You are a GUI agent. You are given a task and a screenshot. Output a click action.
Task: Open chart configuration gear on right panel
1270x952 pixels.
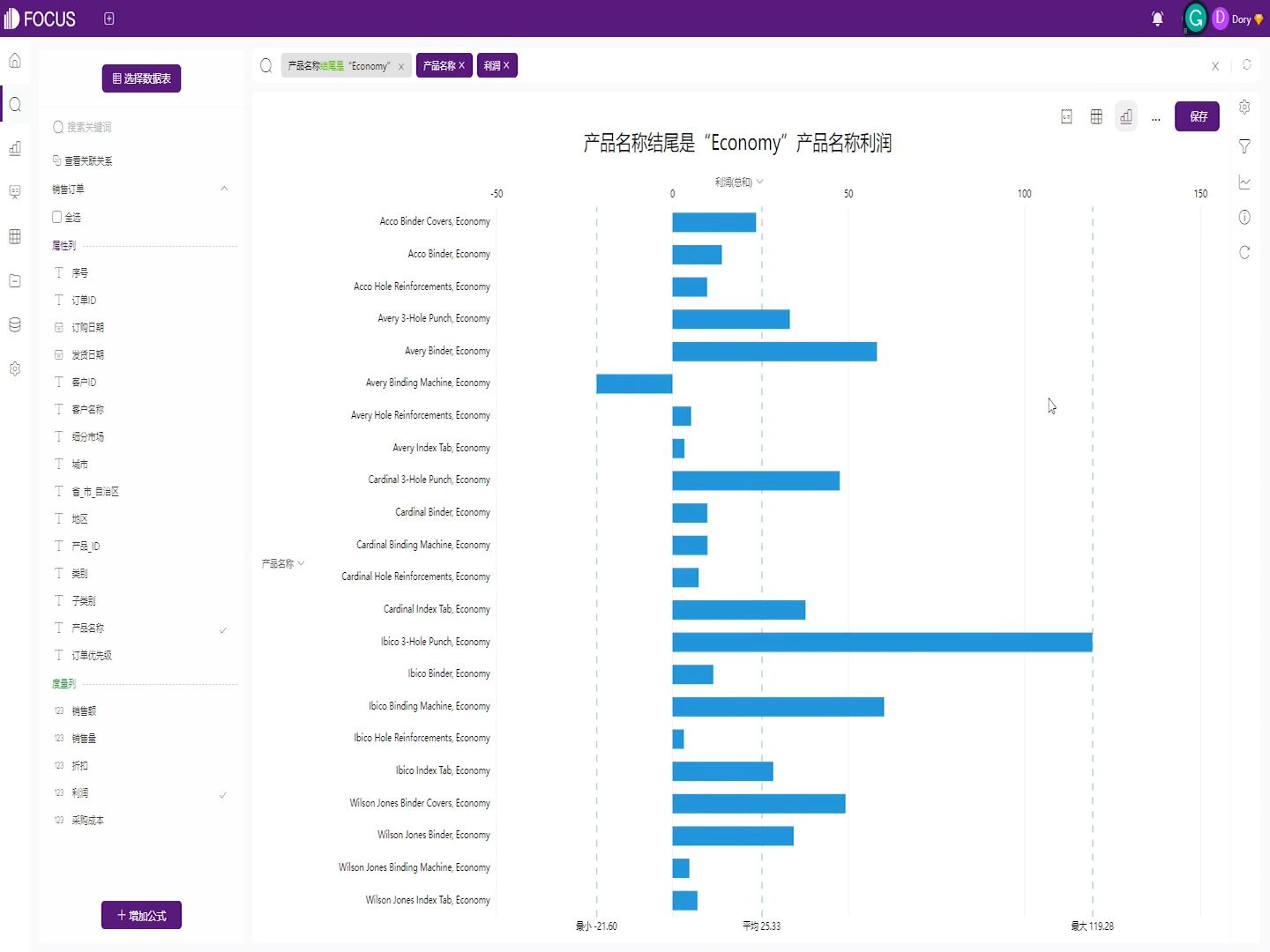(1244, 107)
